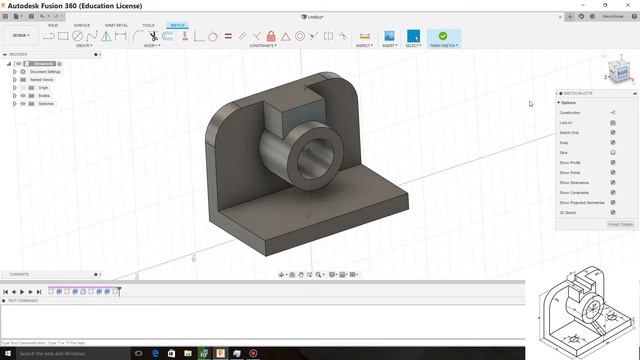The image size is (640, 360).
Task: Apply the Equal constraint
Action: click(x=228, y=36)
